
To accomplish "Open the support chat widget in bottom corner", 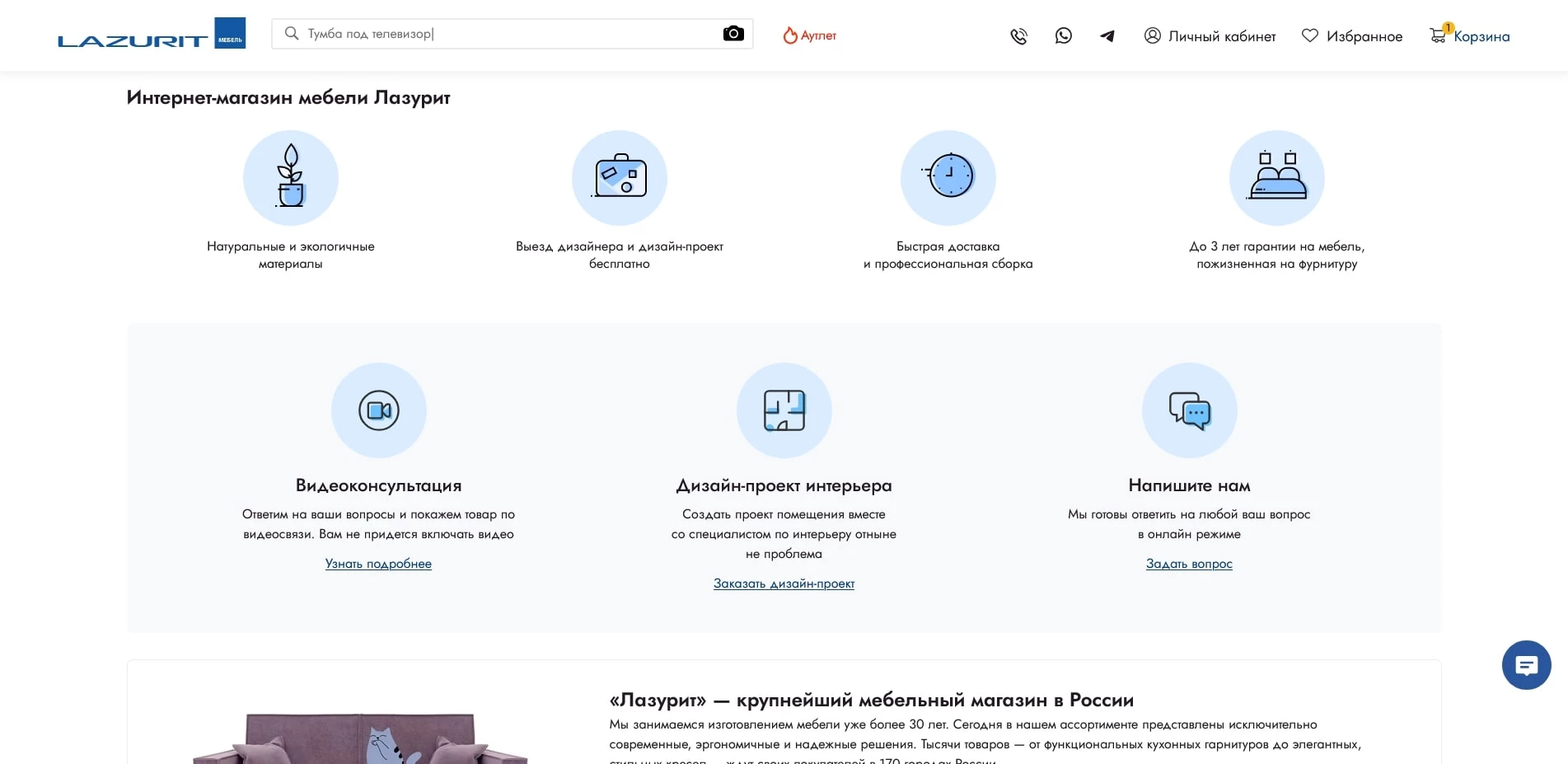I will [x=1526, y=665].
